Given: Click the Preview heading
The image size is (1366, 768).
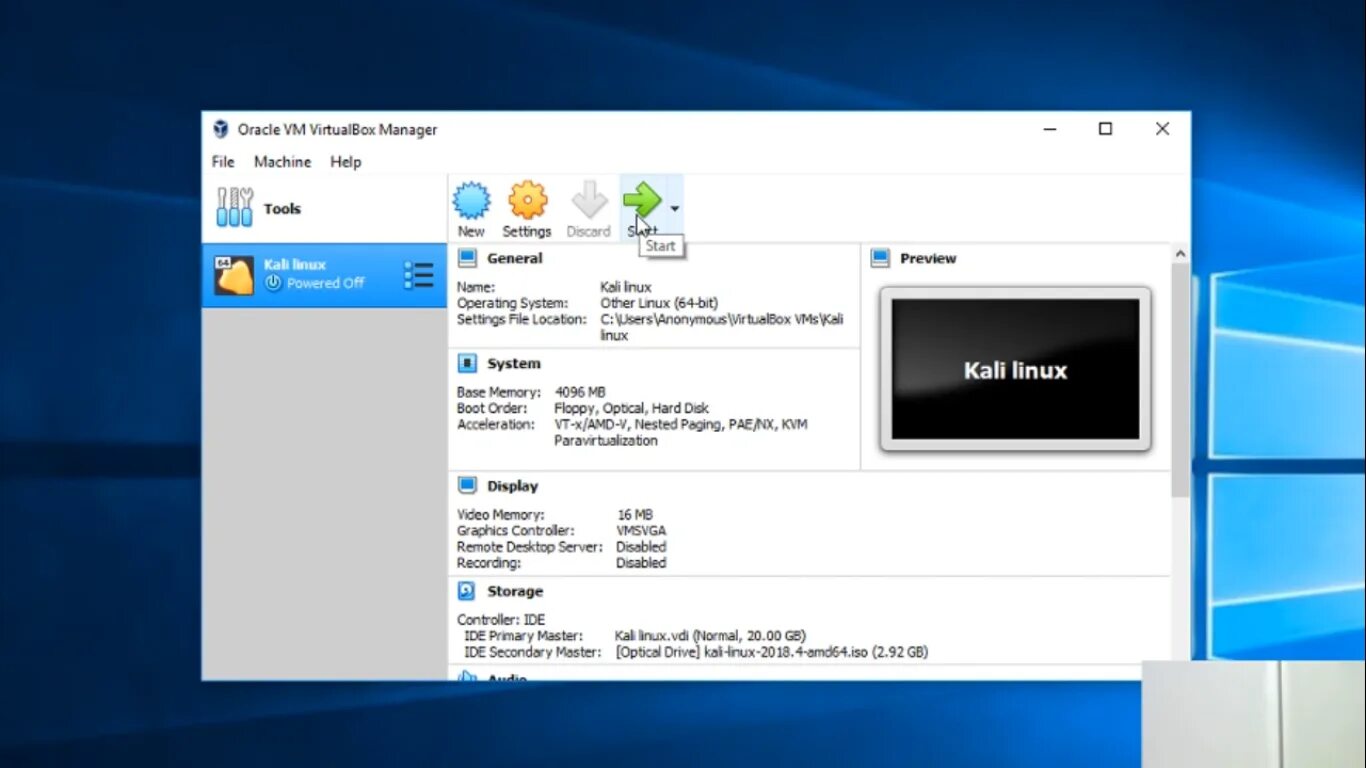Looking at the screenshot, I should (928, 258).
